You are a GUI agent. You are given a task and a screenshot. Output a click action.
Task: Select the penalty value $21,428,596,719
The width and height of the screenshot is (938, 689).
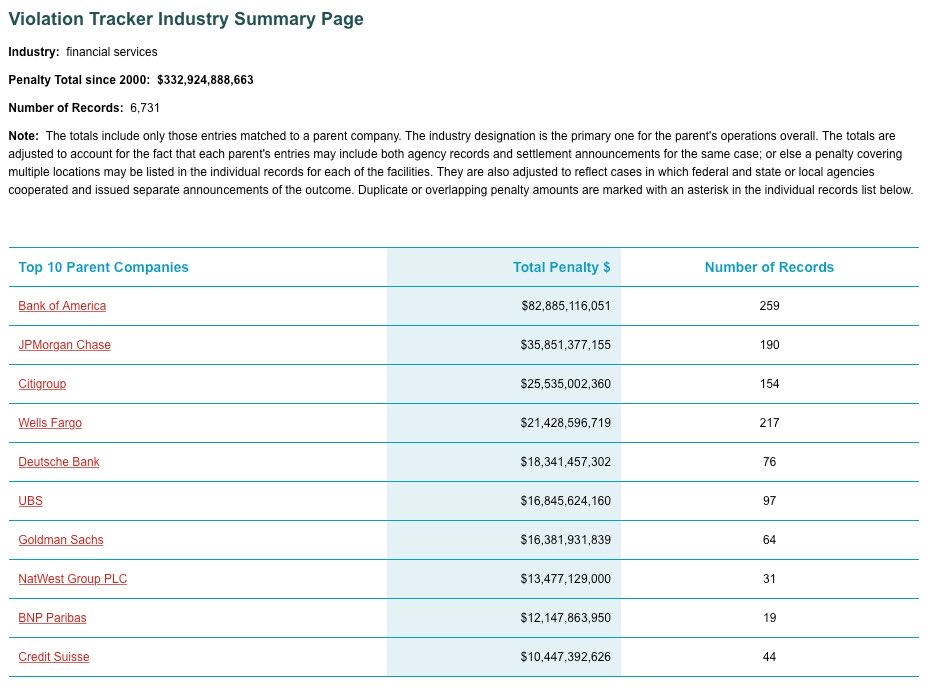coord(566,422)
